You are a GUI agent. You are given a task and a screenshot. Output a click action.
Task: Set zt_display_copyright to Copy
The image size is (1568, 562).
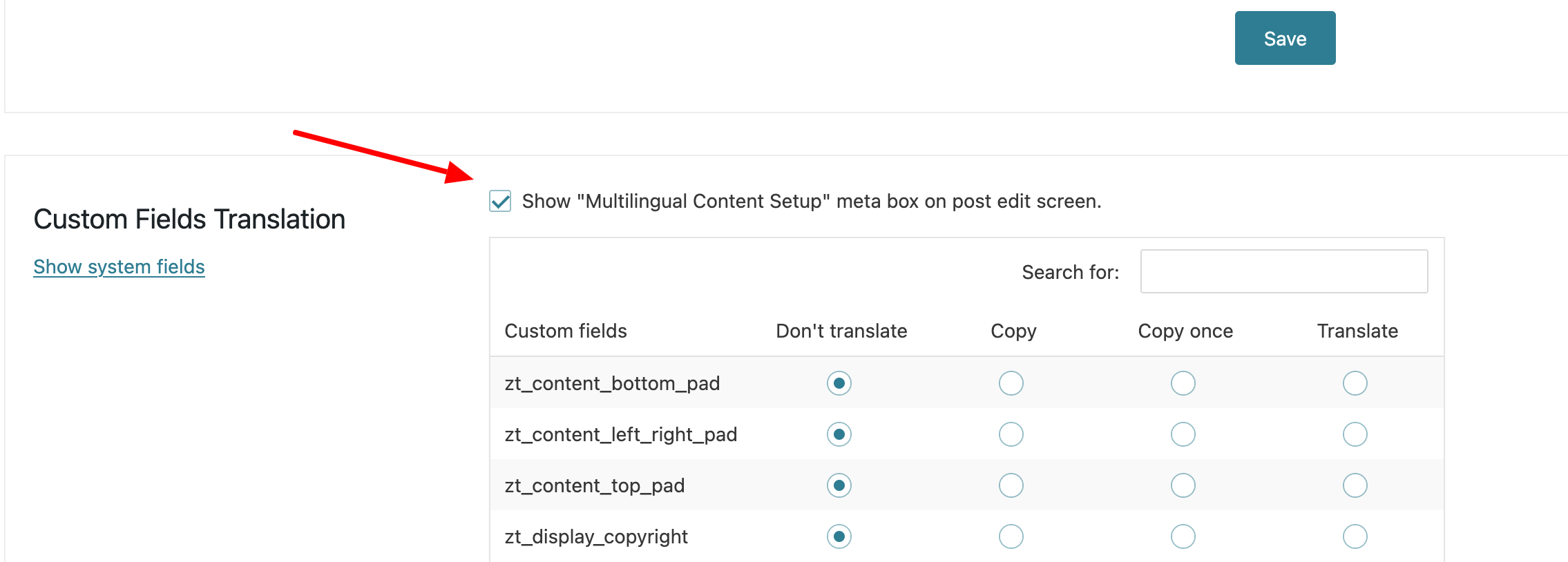coord(1011,536)
